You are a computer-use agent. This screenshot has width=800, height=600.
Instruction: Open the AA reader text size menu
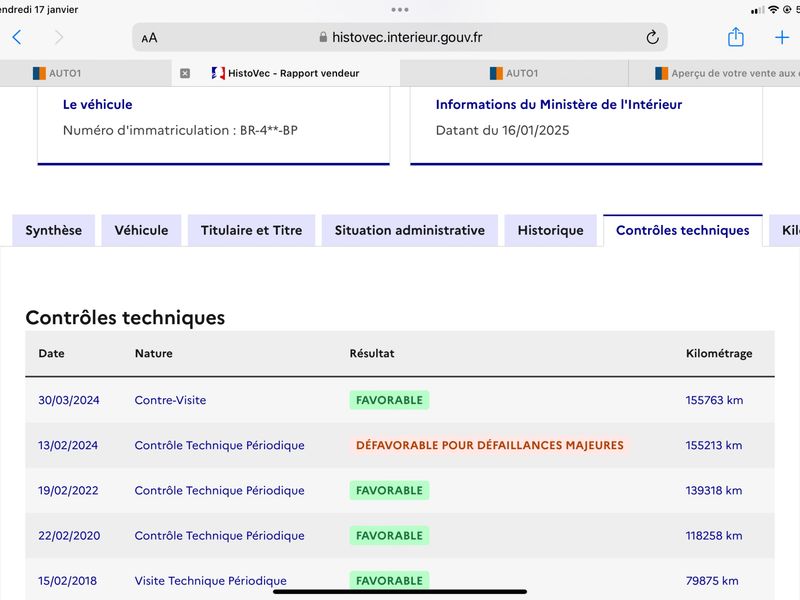pyautogui.click(x=149, y=38)
